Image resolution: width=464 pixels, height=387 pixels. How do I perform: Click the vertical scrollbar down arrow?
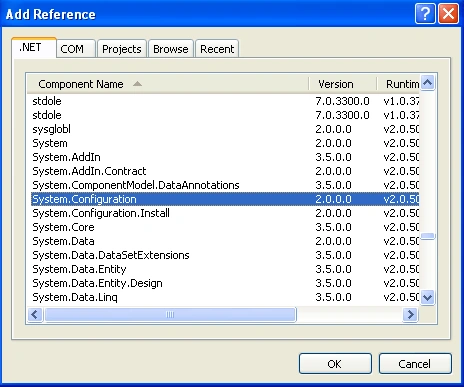click(x=428, y=297)
